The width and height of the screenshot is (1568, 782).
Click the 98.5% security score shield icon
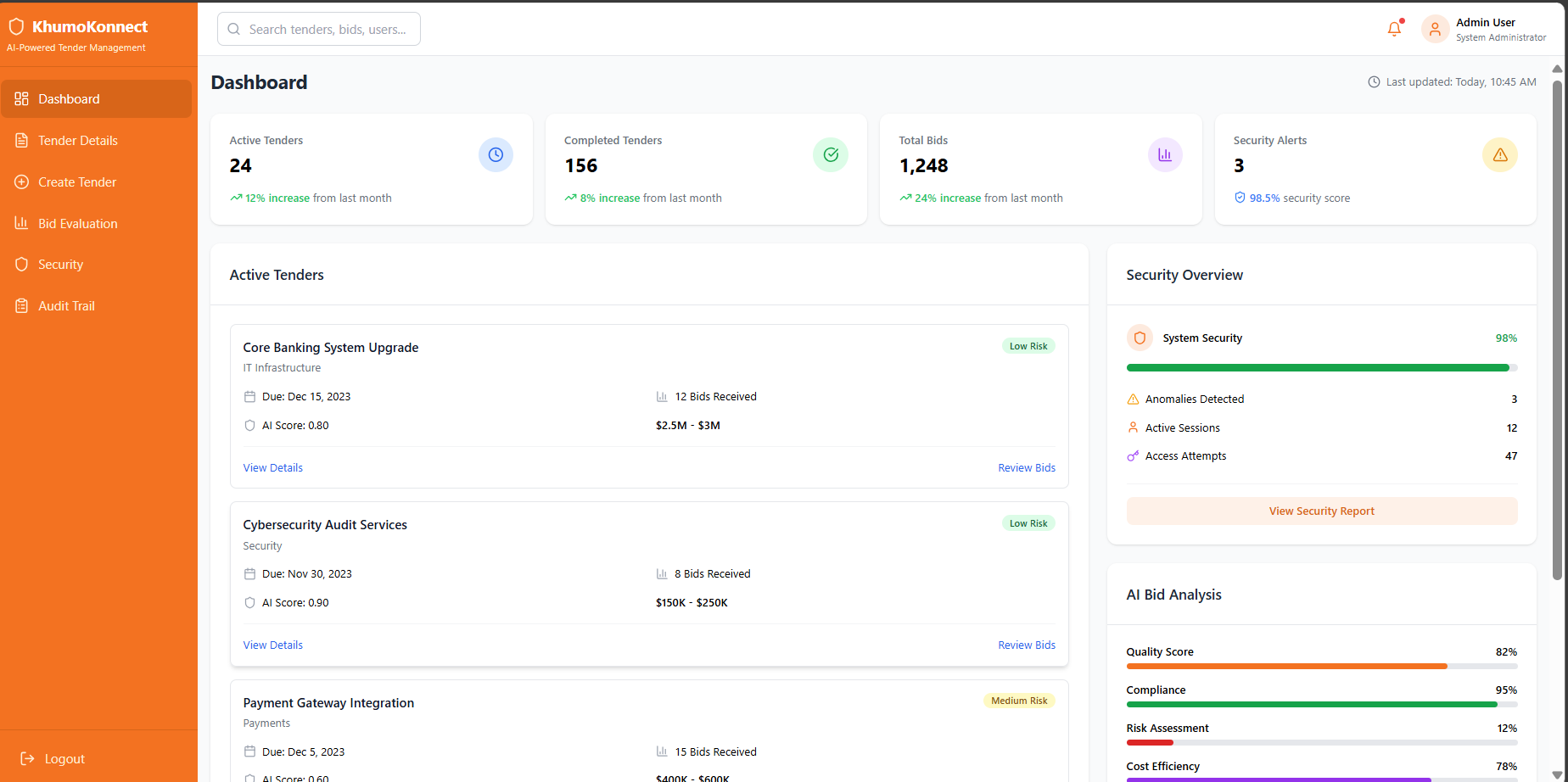[1240, 198]
